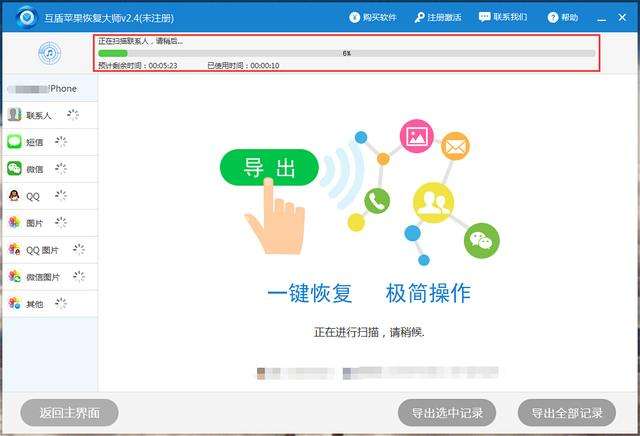Click the question mark icon beside 帮助
This screenshot has width=640, height=436.
click(x=553, y=17)
